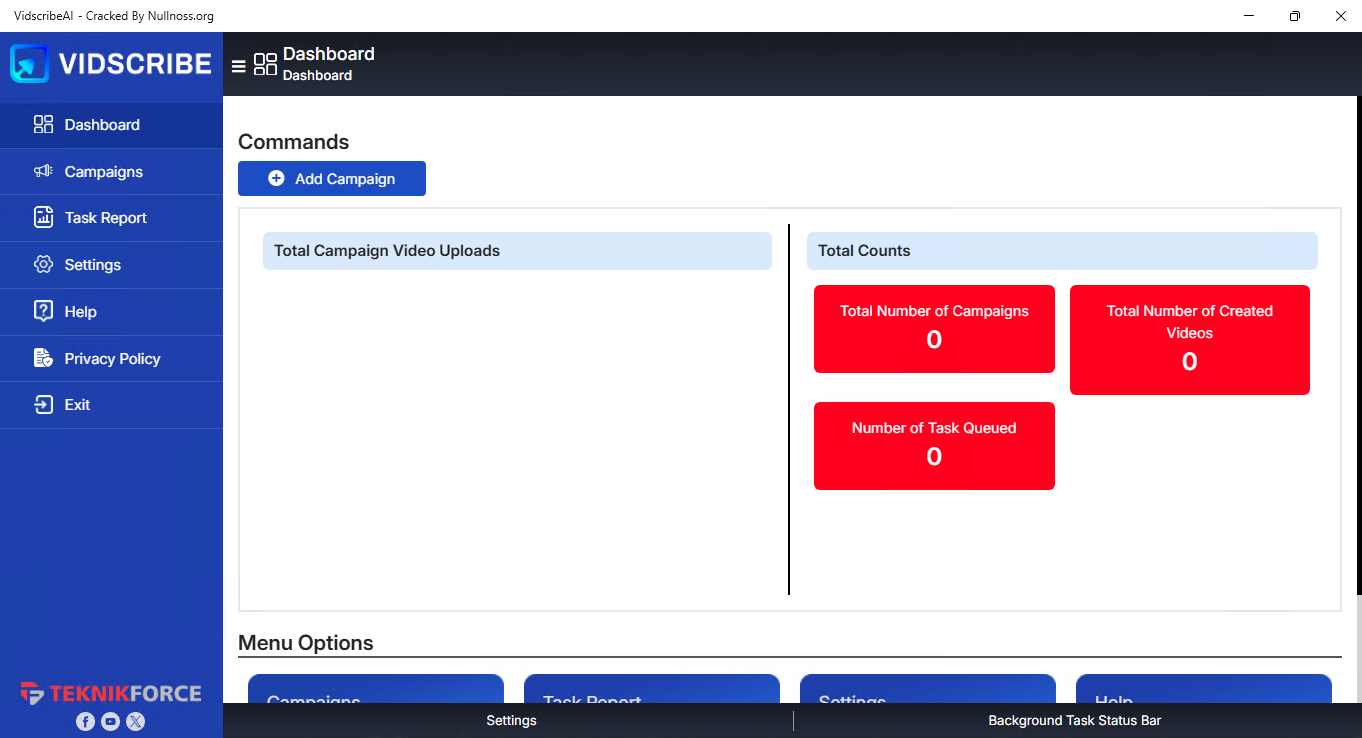Screen dimensions: 1362x738
Task: Click the Total Number of Created Videos card
Action: point(1190,340)
